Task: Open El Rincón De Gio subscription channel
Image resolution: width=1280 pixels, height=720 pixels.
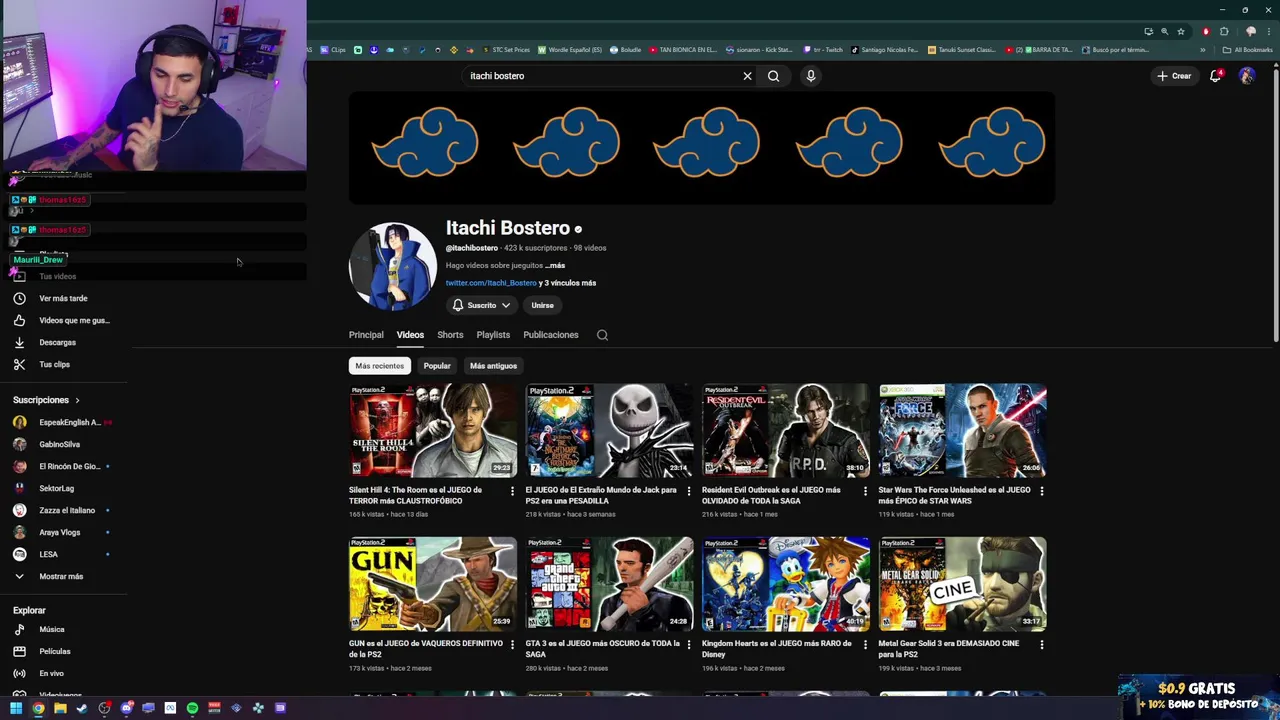Action: pos(60,466)
